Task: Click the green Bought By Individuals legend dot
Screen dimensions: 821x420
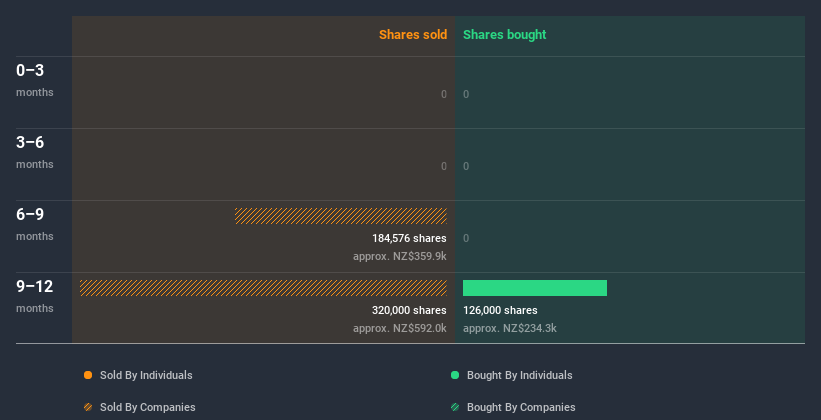Action: [x=455, y=375]
